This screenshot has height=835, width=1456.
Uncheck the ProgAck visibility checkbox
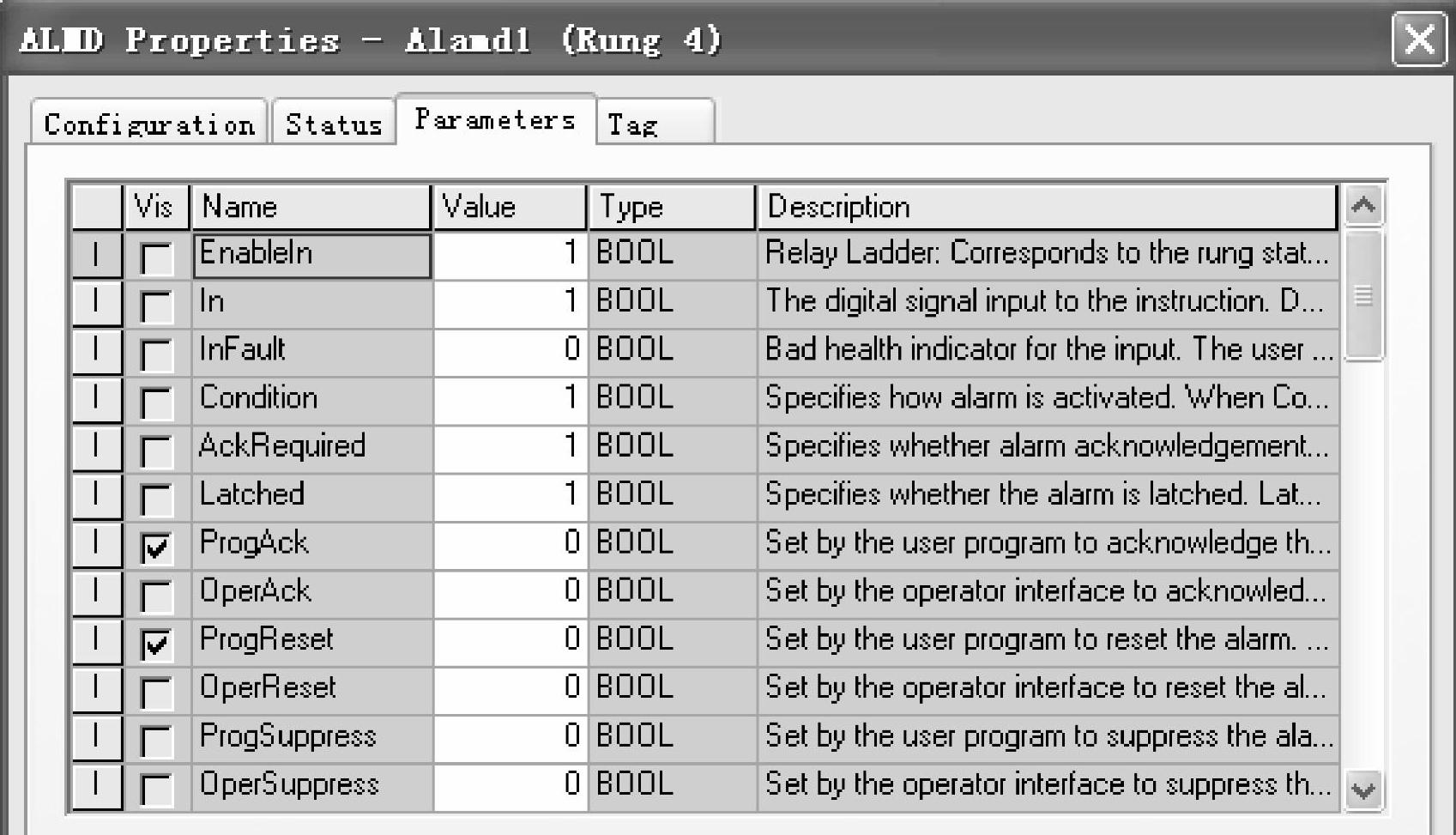pyautogui.click(x=155, y=547)
